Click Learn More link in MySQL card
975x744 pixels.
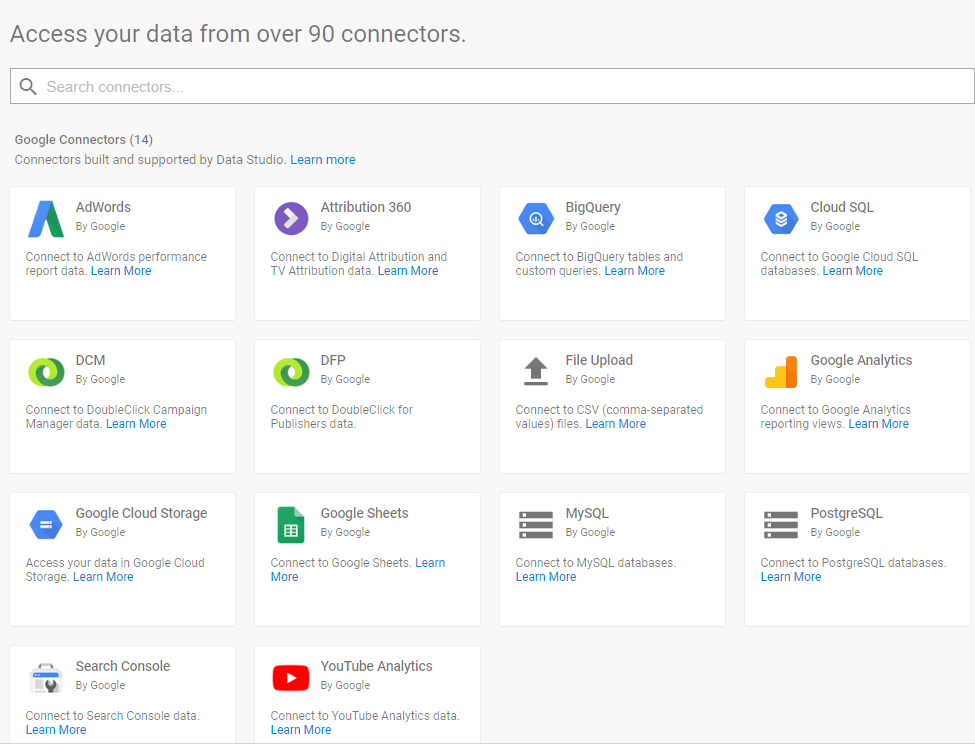tap(546, 577)
